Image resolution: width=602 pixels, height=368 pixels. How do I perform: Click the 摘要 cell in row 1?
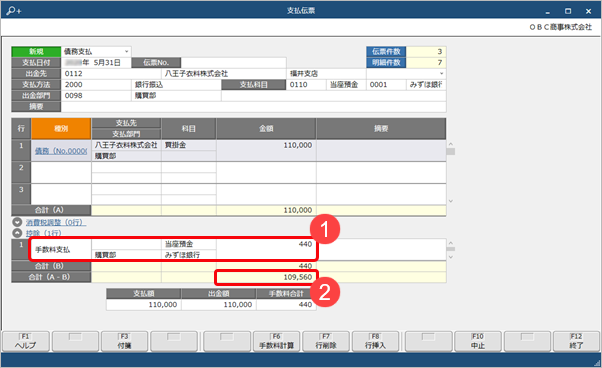click(x=381, y=150)
